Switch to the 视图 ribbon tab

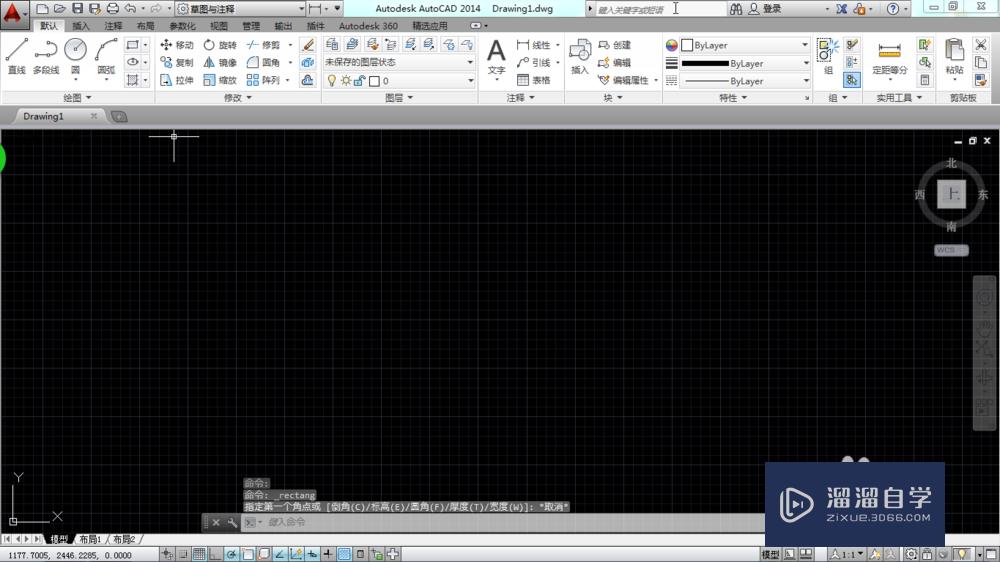pyautogui.click(x=219, y=26)
